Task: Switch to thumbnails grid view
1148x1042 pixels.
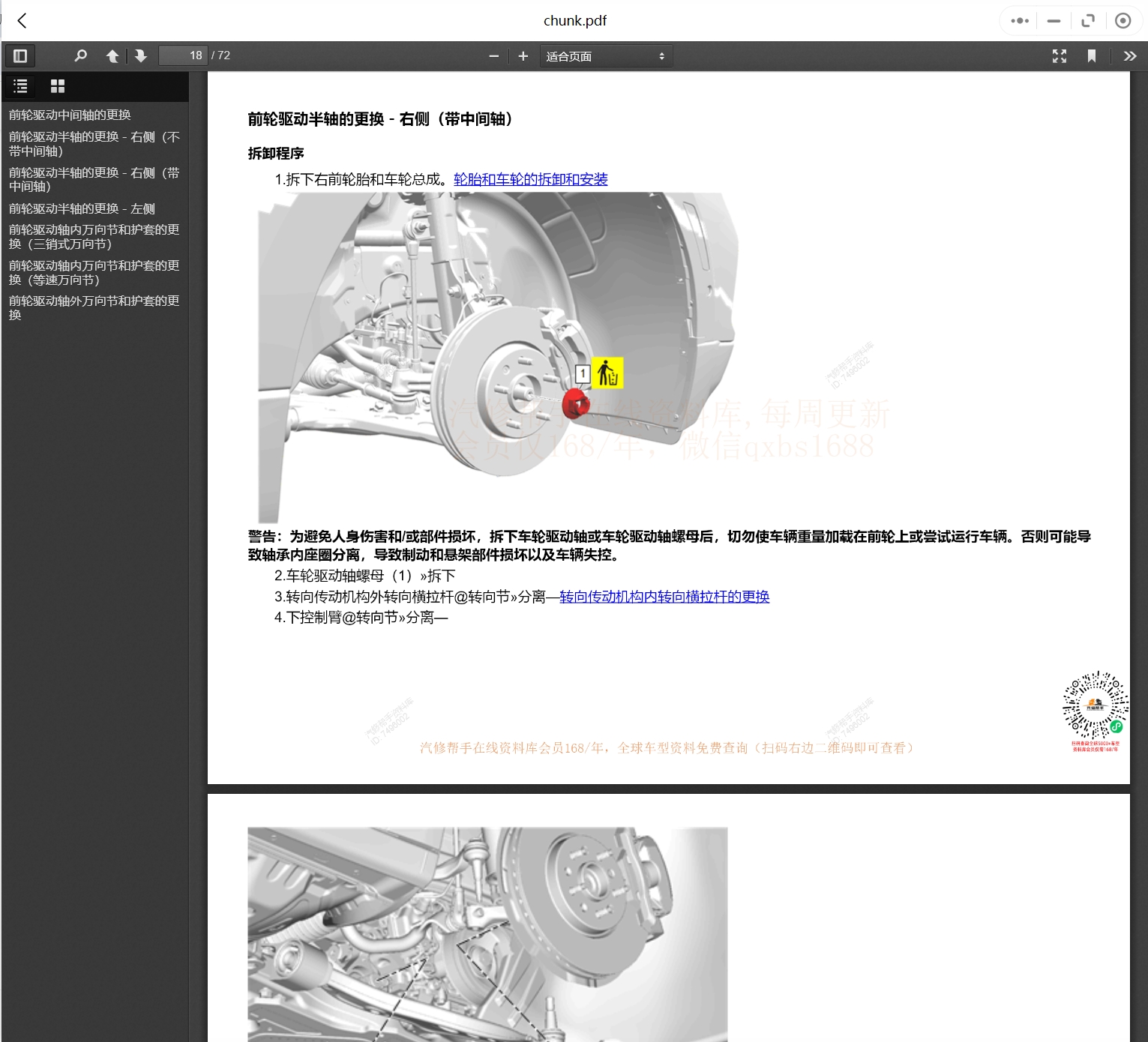Action: click(x=58, y=86)
